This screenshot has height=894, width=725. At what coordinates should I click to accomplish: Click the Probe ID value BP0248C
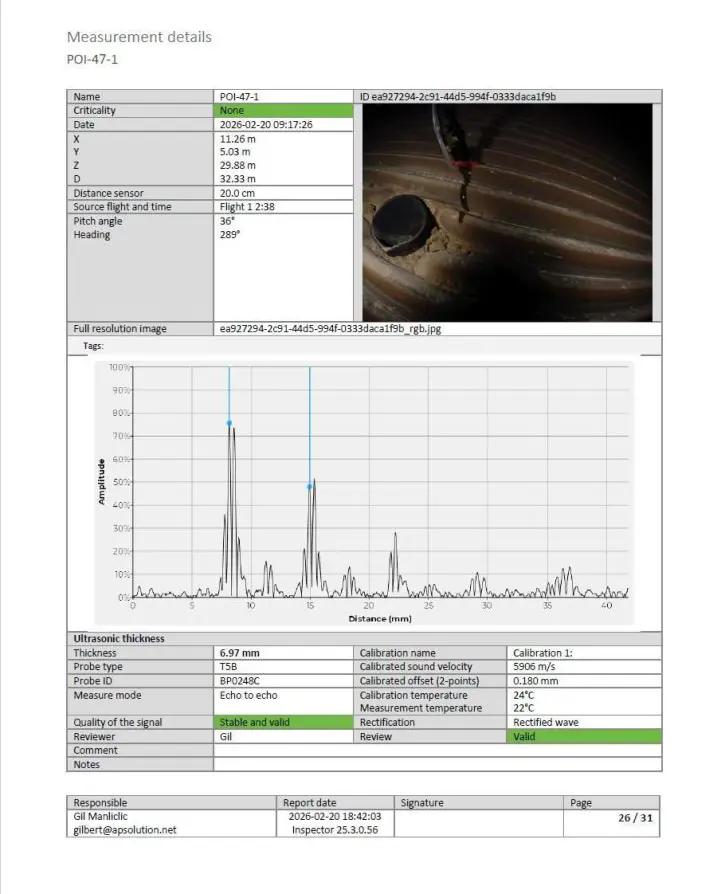pos(239,681)
